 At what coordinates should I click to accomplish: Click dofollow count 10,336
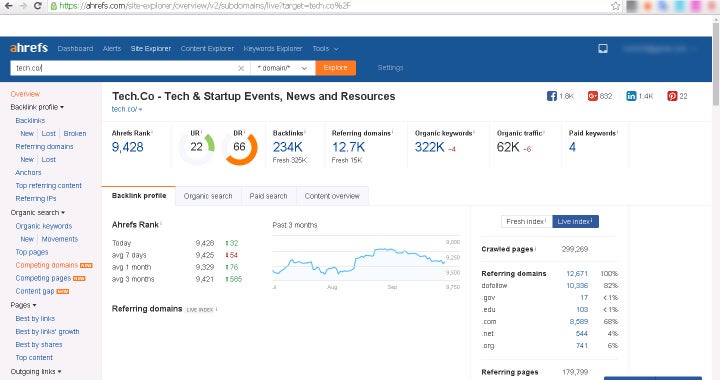coord(577,285)
